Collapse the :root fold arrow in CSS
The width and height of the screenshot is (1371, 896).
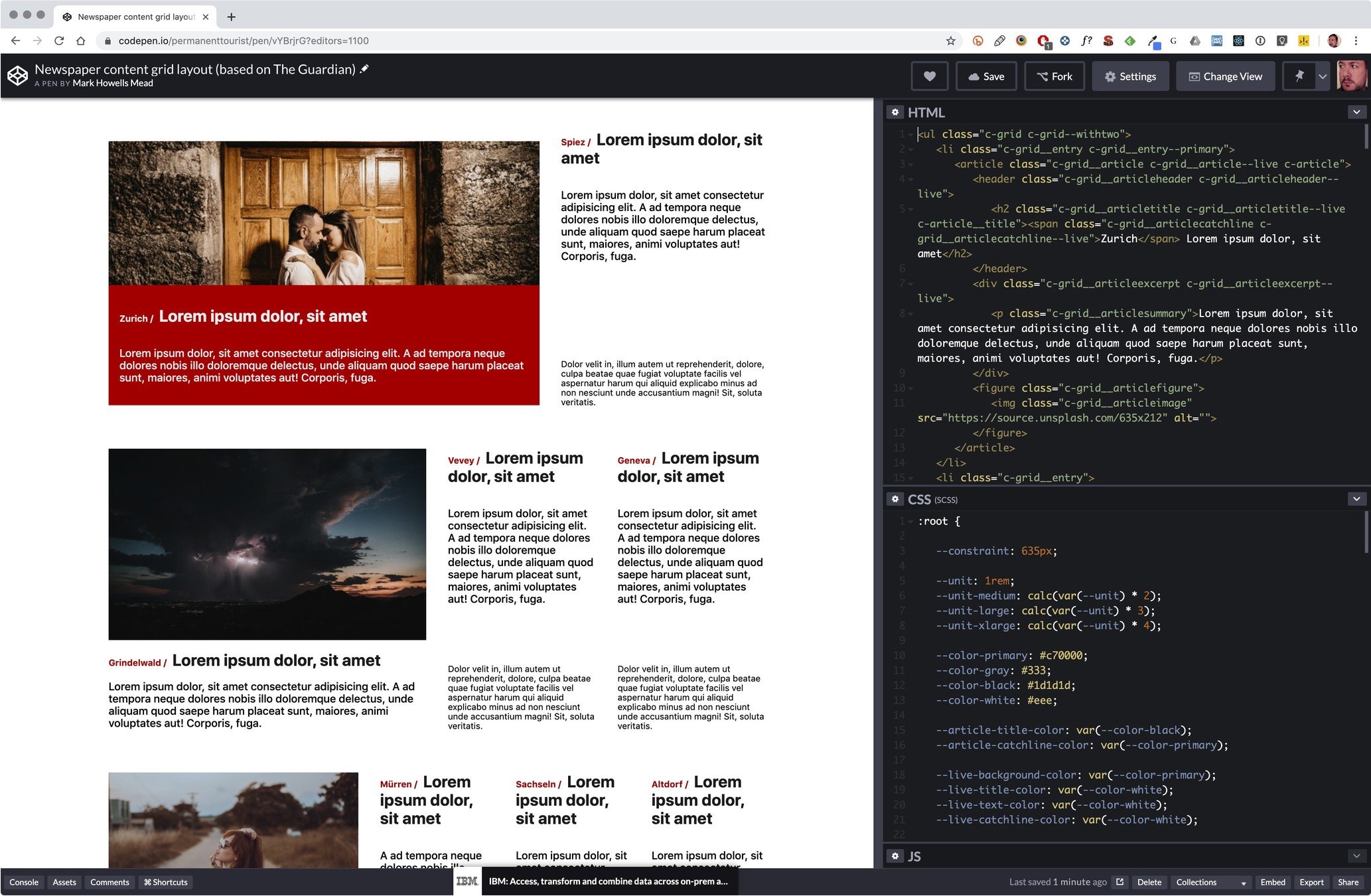910,522
